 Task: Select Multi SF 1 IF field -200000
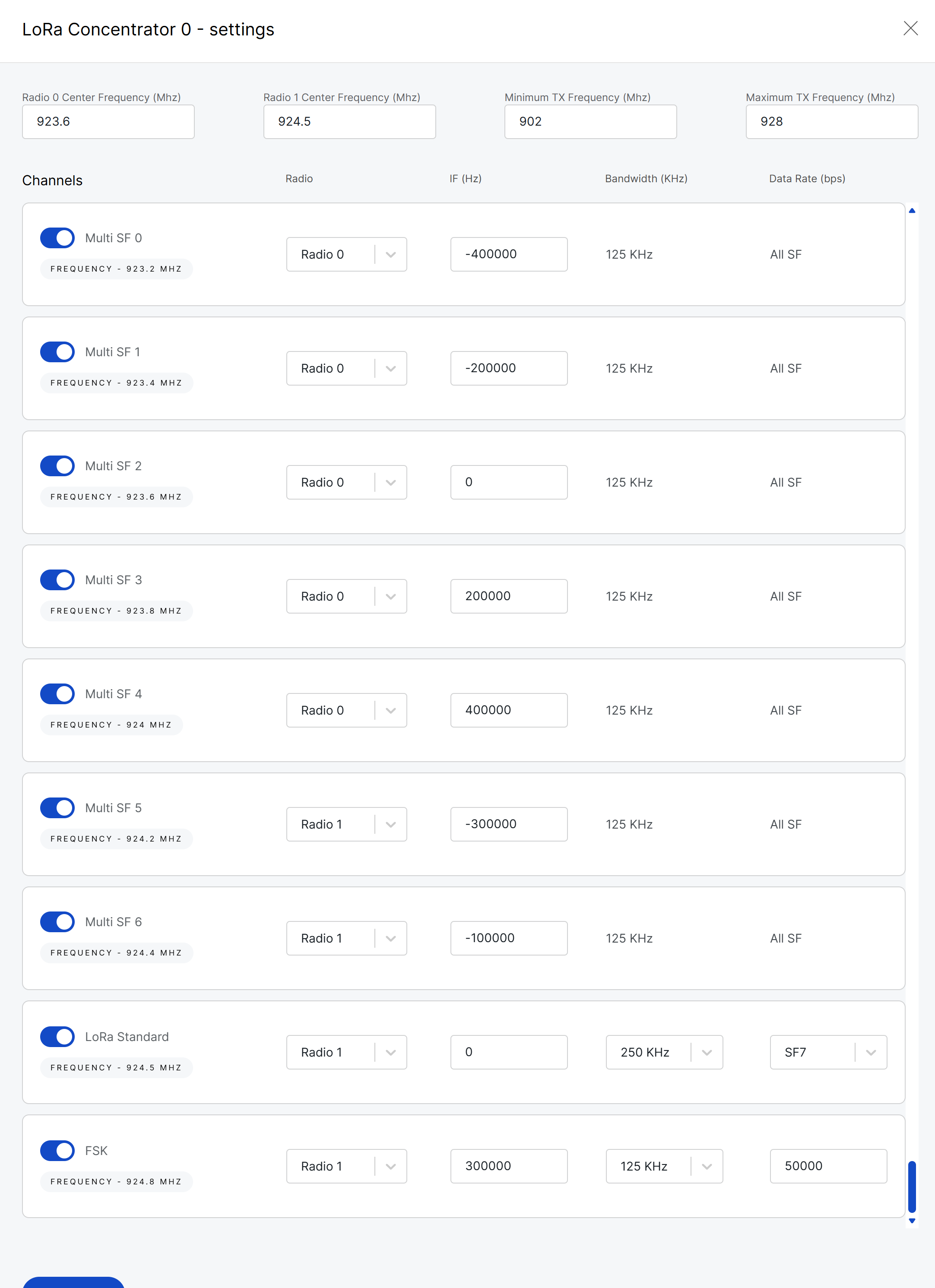click(508, 368)
